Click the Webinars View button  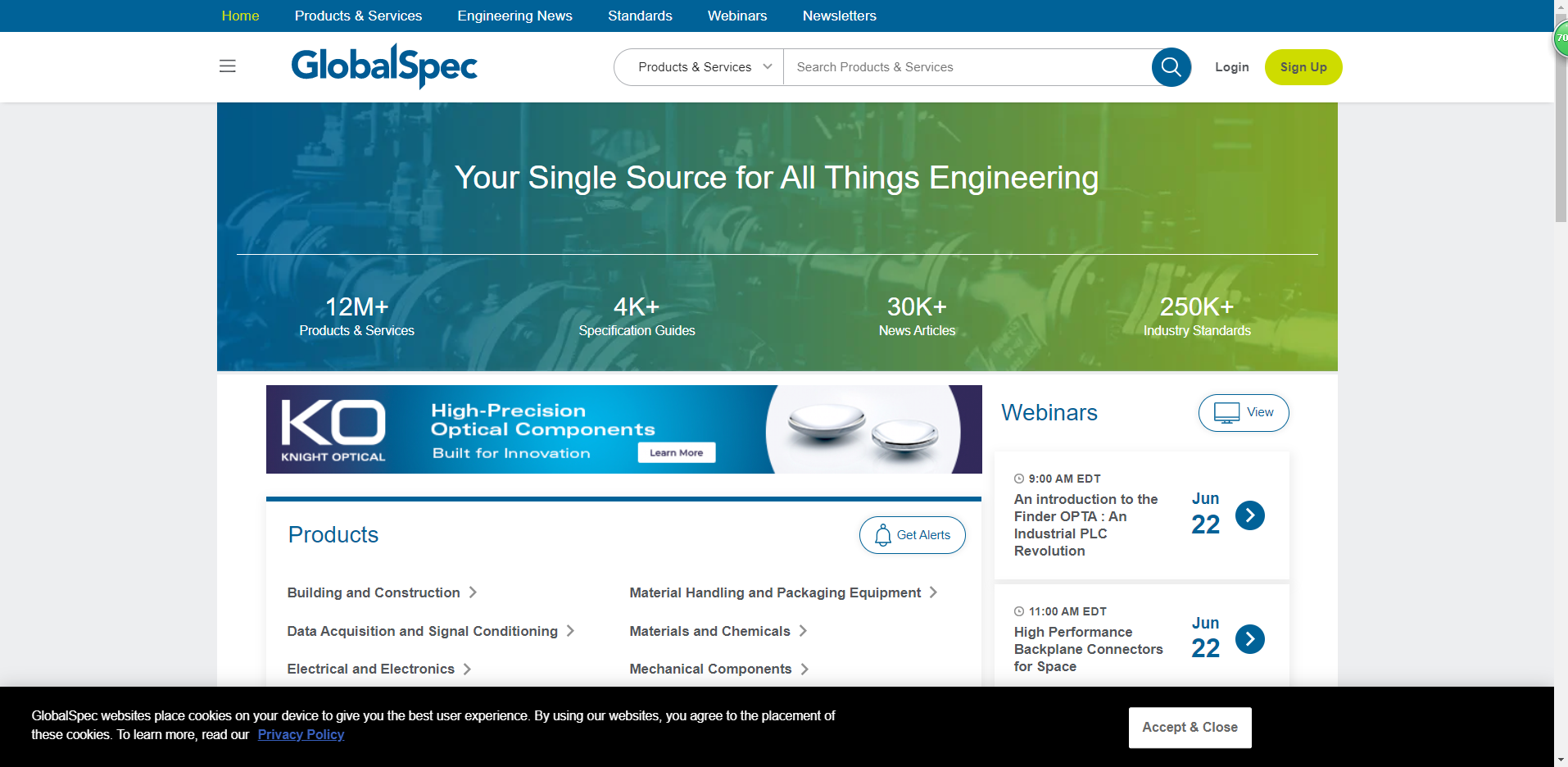click(x=1244, y=413)
